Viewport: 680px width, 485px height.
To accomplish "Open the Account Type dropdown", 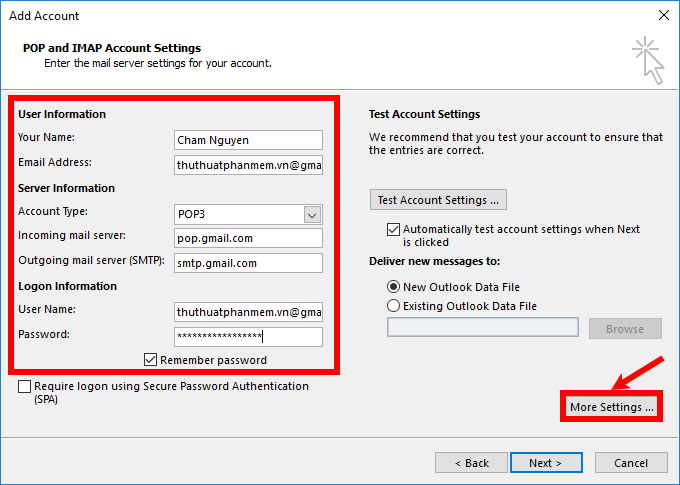I will tap(312, 214).
